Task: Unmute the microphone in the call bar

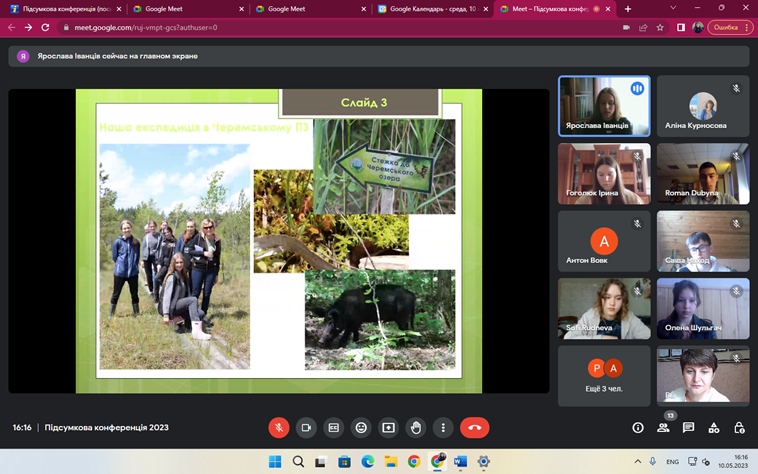Action: click(x=279, y=428)
